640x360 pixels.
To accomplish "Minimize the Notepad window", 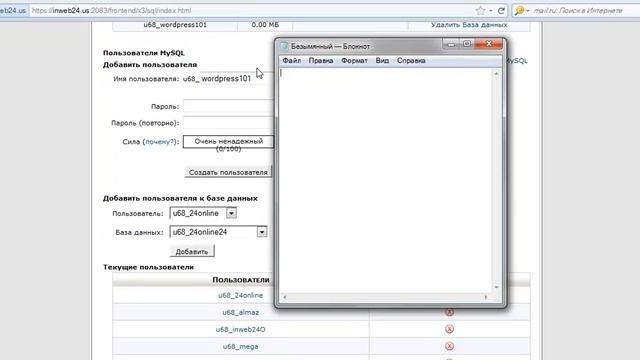I will pyautogui.click(x=451, y=44).
